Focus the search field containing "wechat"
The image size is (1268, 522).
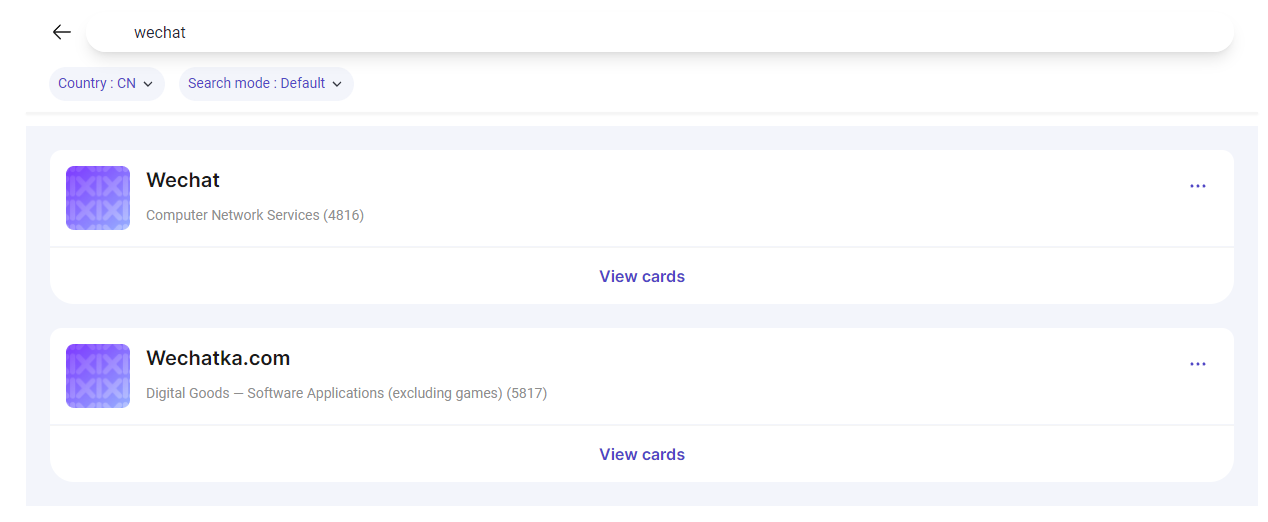tap(660, 32)
